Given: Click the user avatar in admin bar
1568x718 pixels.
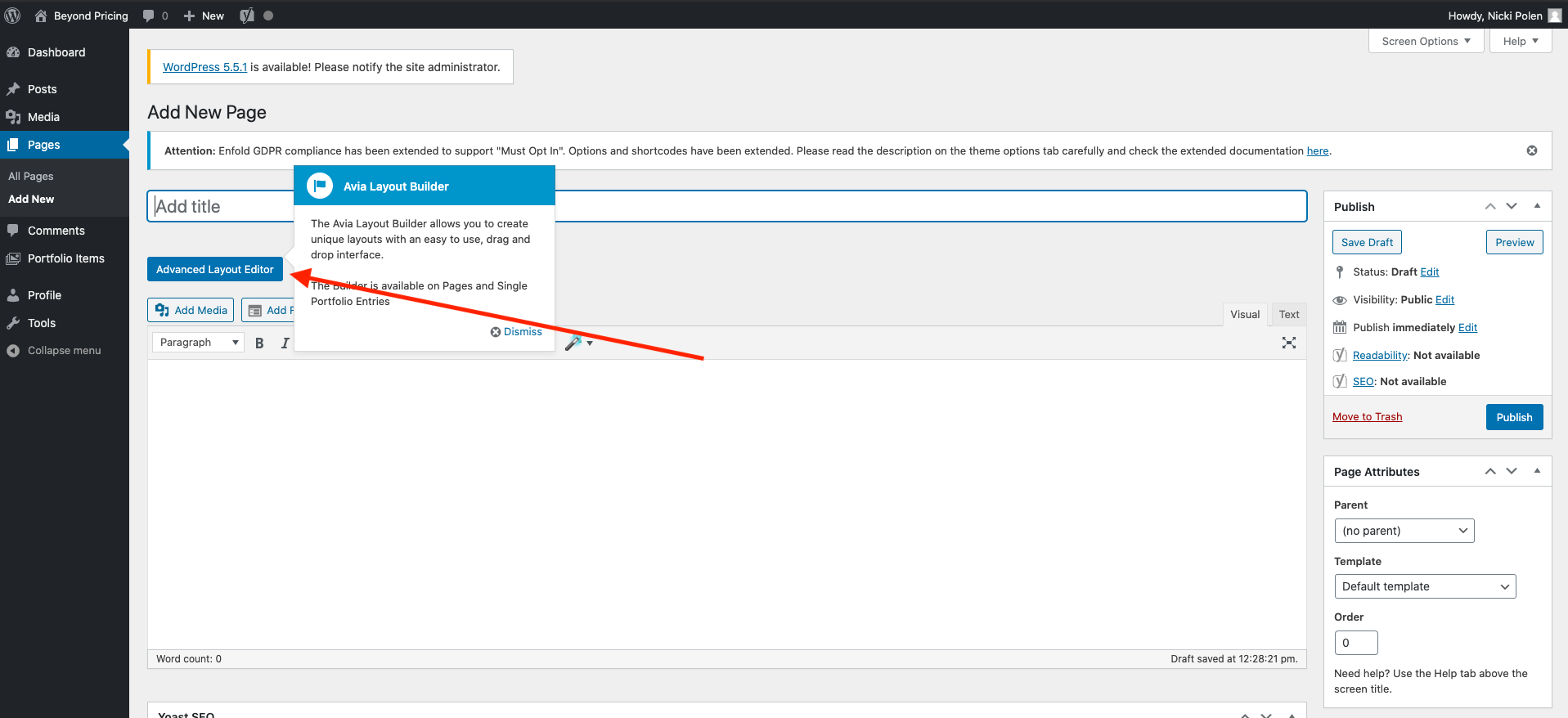Looking at the screenshot, I should click(x=1555, y=16).
